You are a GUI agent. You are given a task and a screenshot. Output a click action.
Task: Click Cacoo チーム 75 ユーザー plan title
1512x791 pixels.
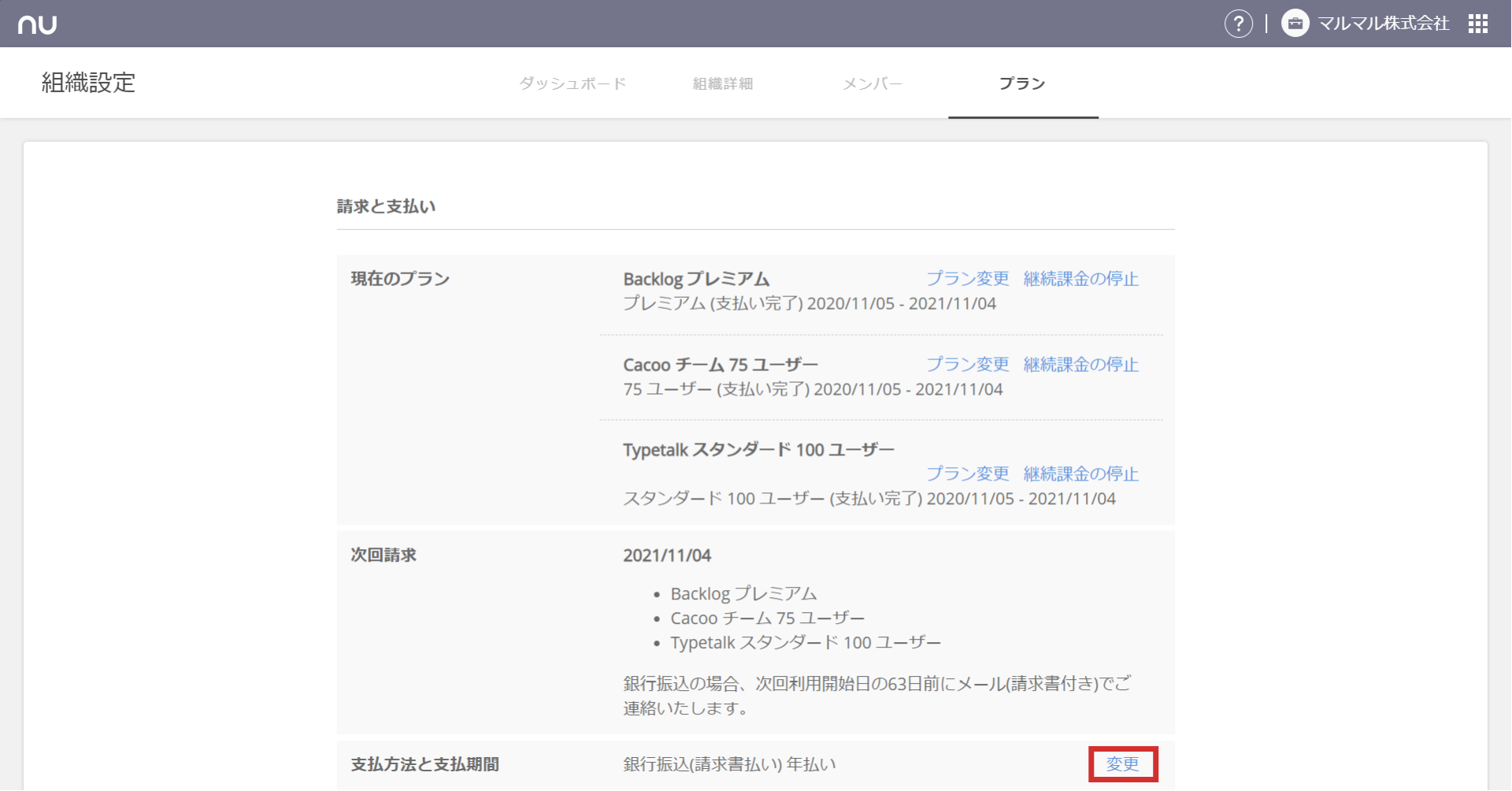721,365
